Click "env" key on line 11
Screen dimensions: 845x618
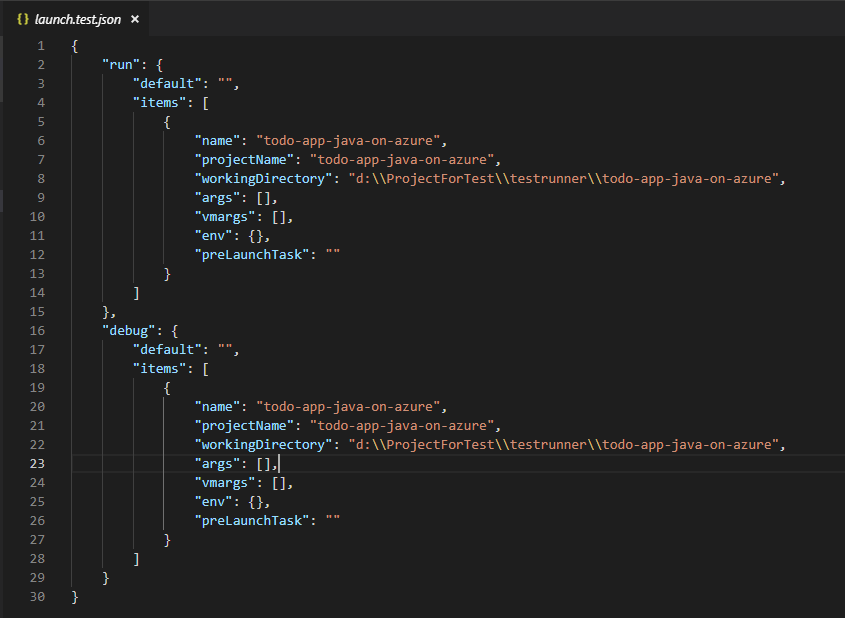pyautogui.click(x=213, y=235)
